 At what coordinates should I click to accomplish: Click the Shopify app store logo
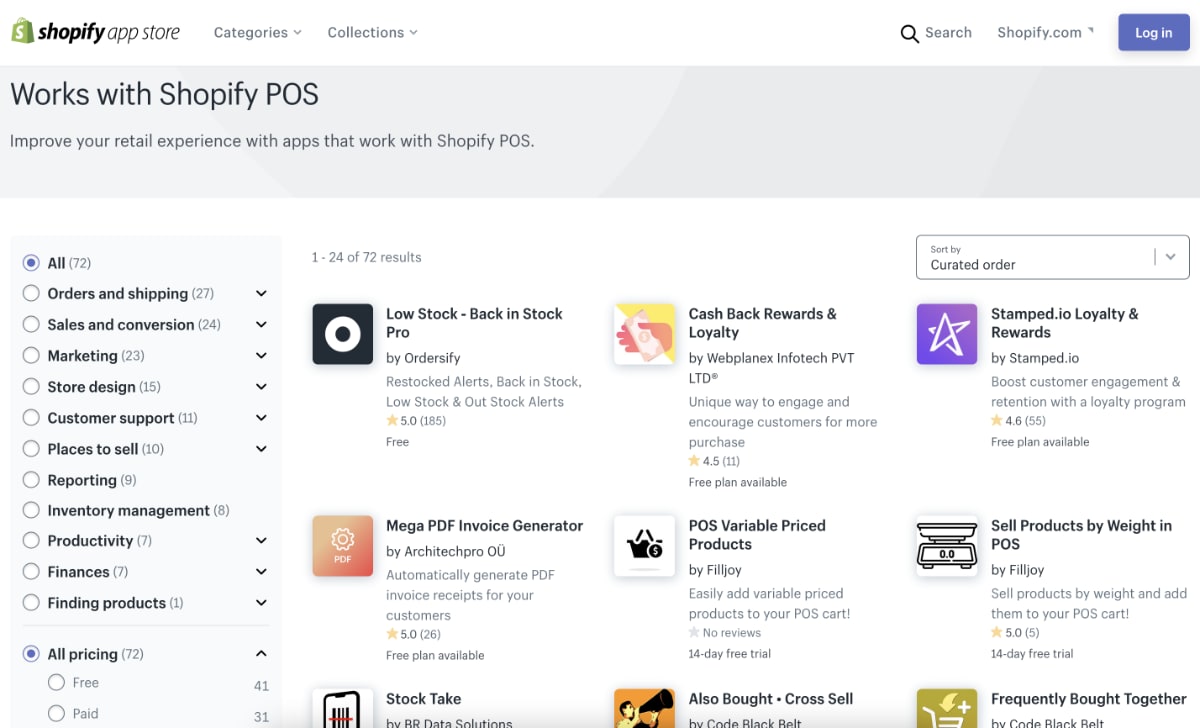click(x=96, y=32)
